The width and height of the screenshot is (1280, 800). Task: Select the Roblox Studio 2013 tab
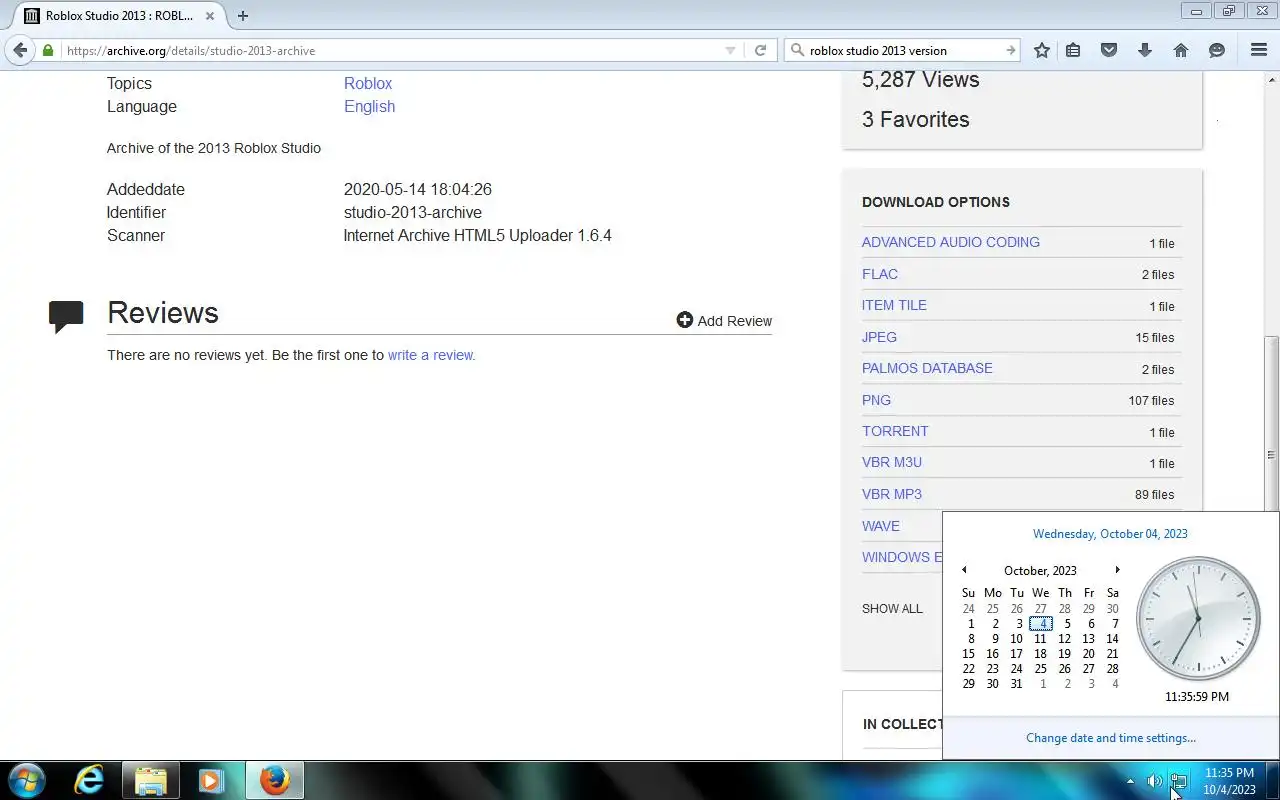point(119,16)
